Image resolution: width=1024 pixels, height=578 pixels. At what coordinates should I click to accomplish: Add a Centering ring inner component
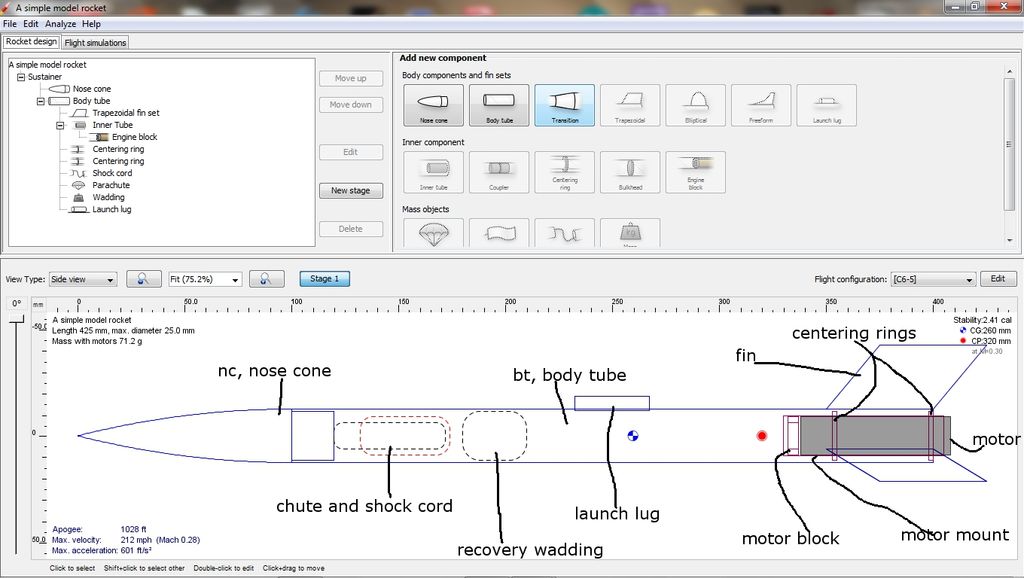(x=564, y=172)
